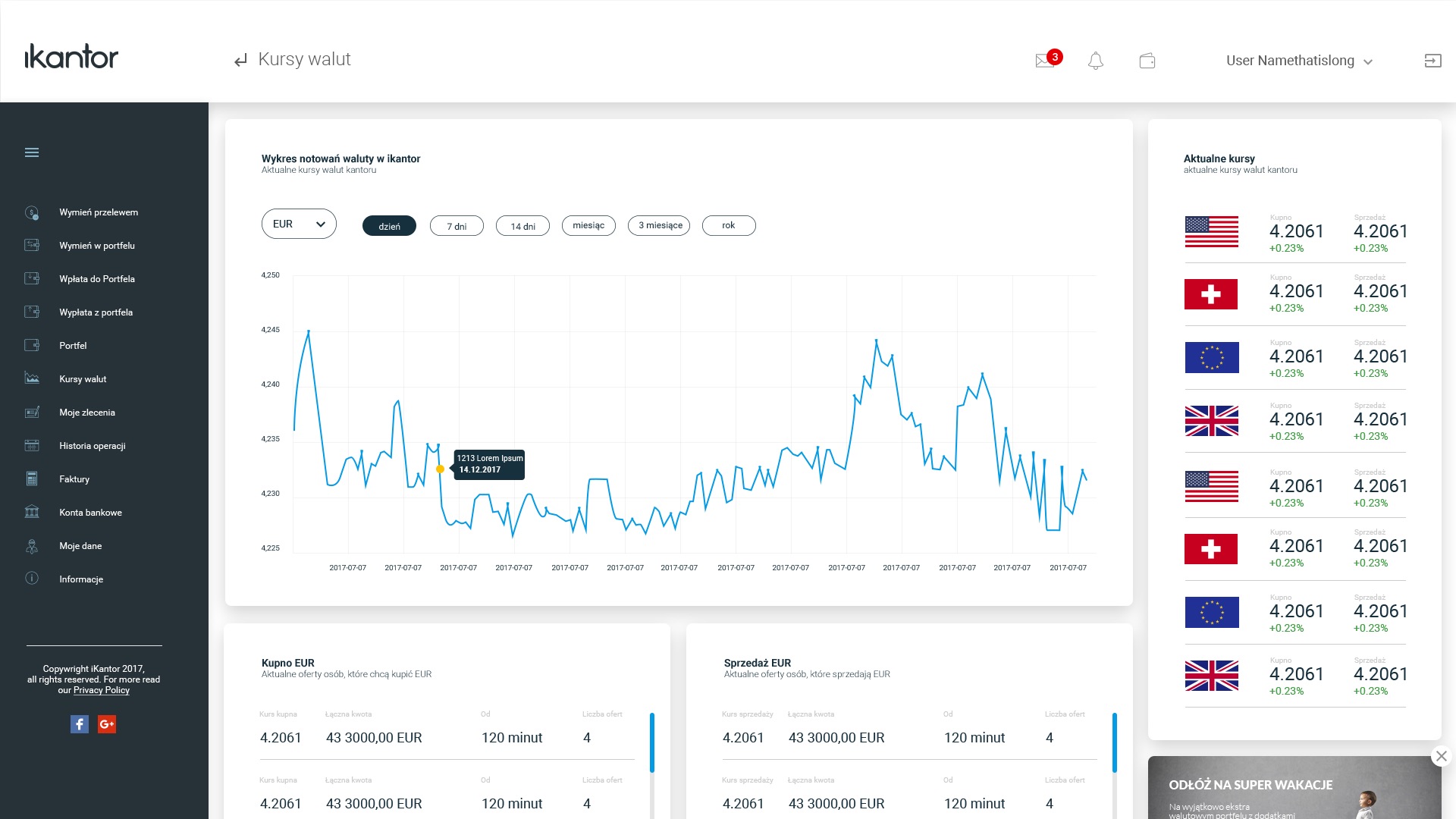Open the Facebook icon in footer
1456x819 pixels.
pos(80,724)
